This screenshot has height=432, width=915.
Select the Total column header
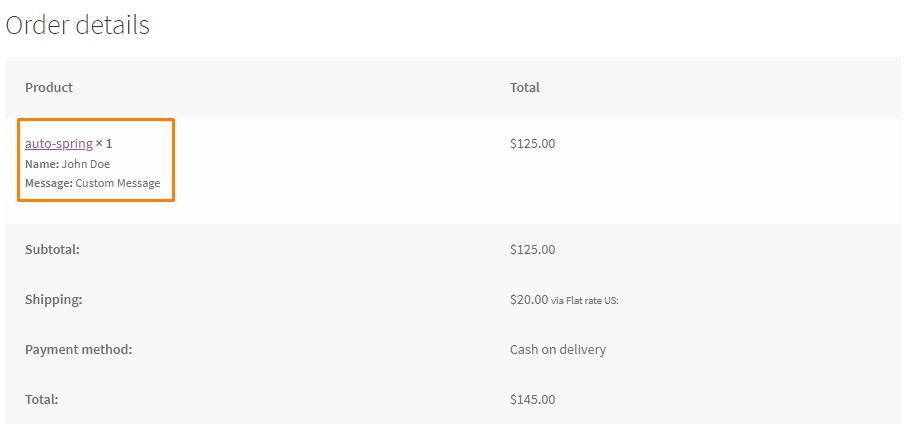point(525,88)
